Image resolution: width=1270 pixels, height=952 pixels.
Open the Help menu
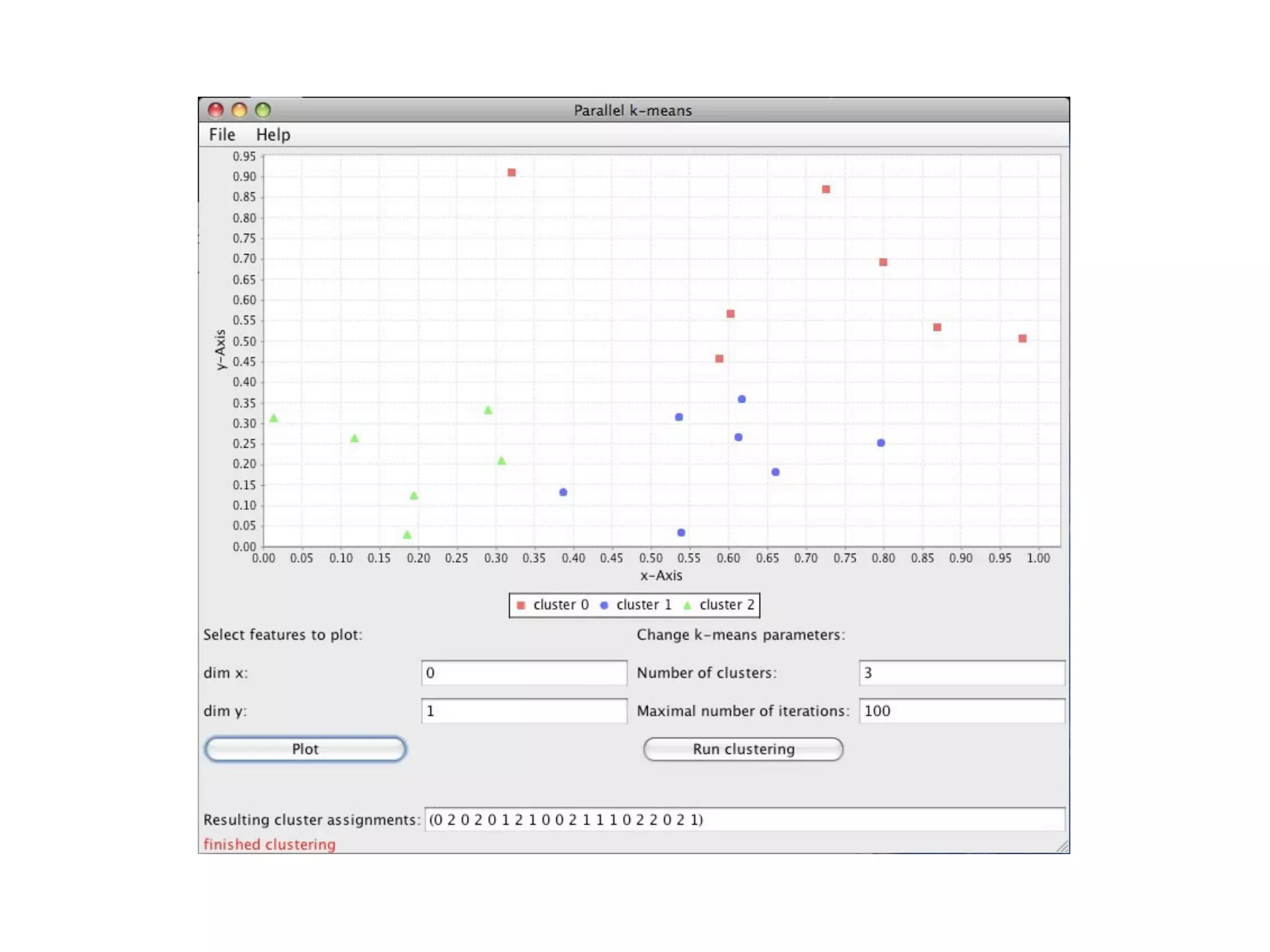tap(273, 134)
